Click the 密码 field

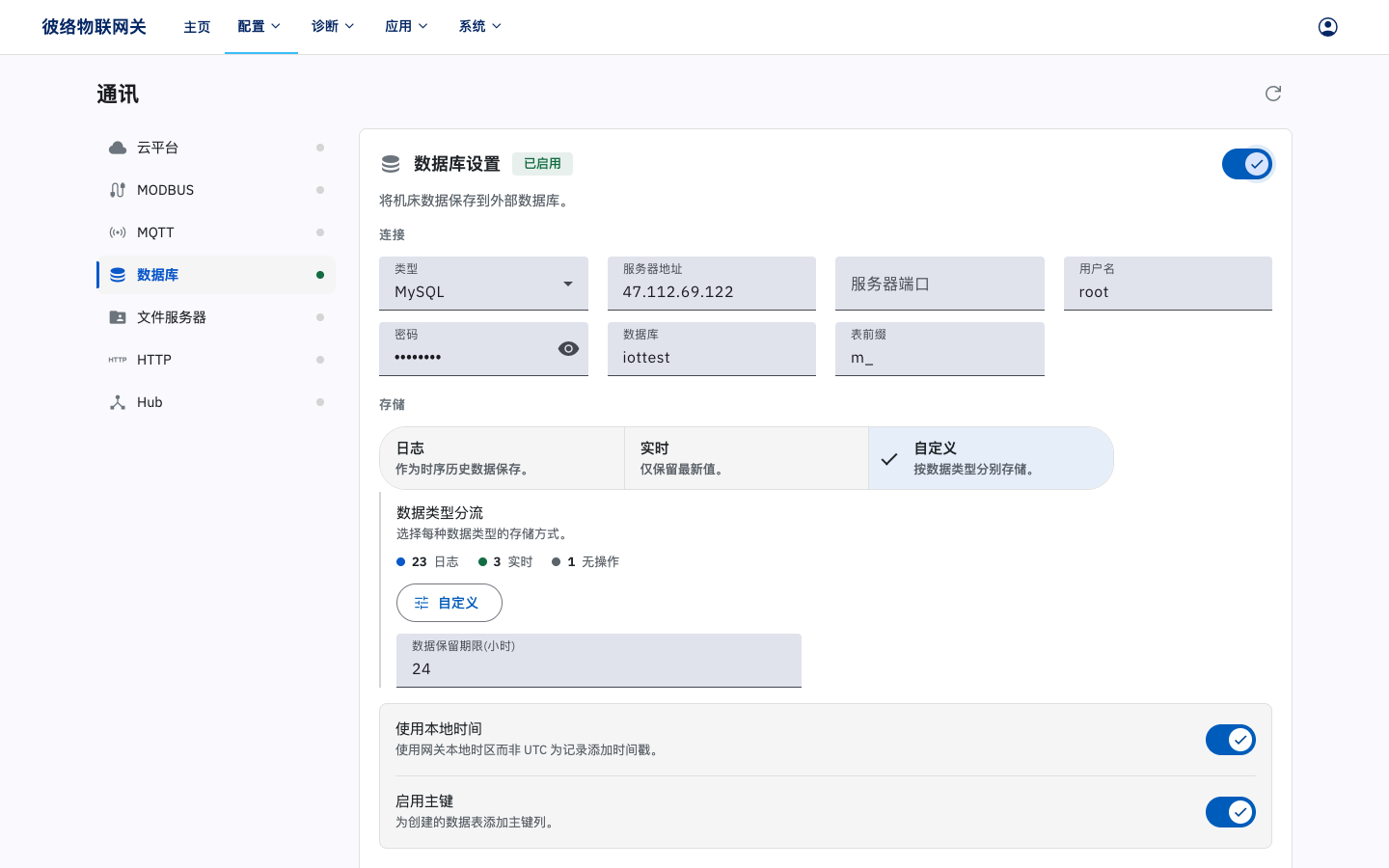coord(483,349)
